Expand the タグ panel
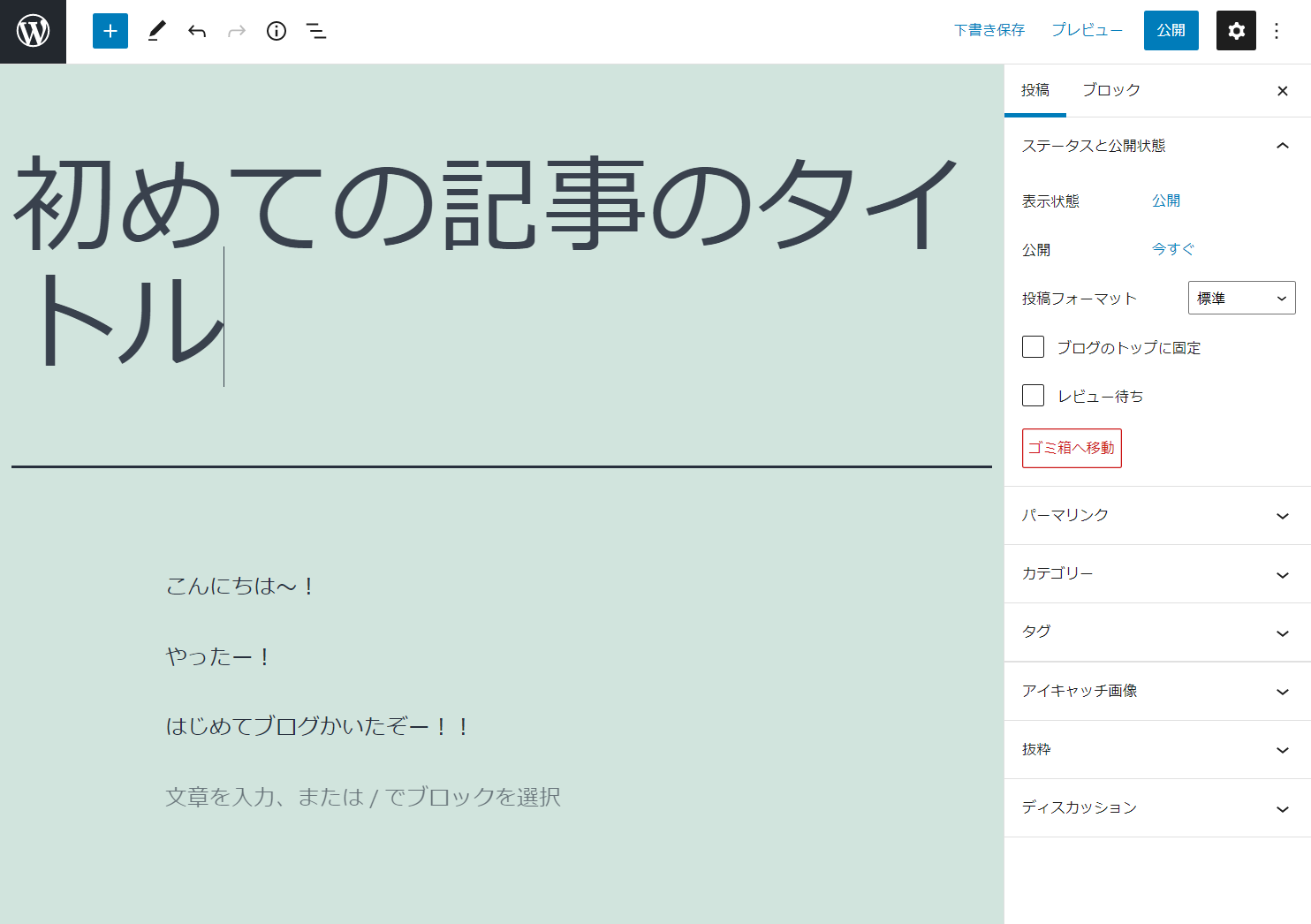The width and height of the screenshot is (1311, 924). [x=1157, y=632]
